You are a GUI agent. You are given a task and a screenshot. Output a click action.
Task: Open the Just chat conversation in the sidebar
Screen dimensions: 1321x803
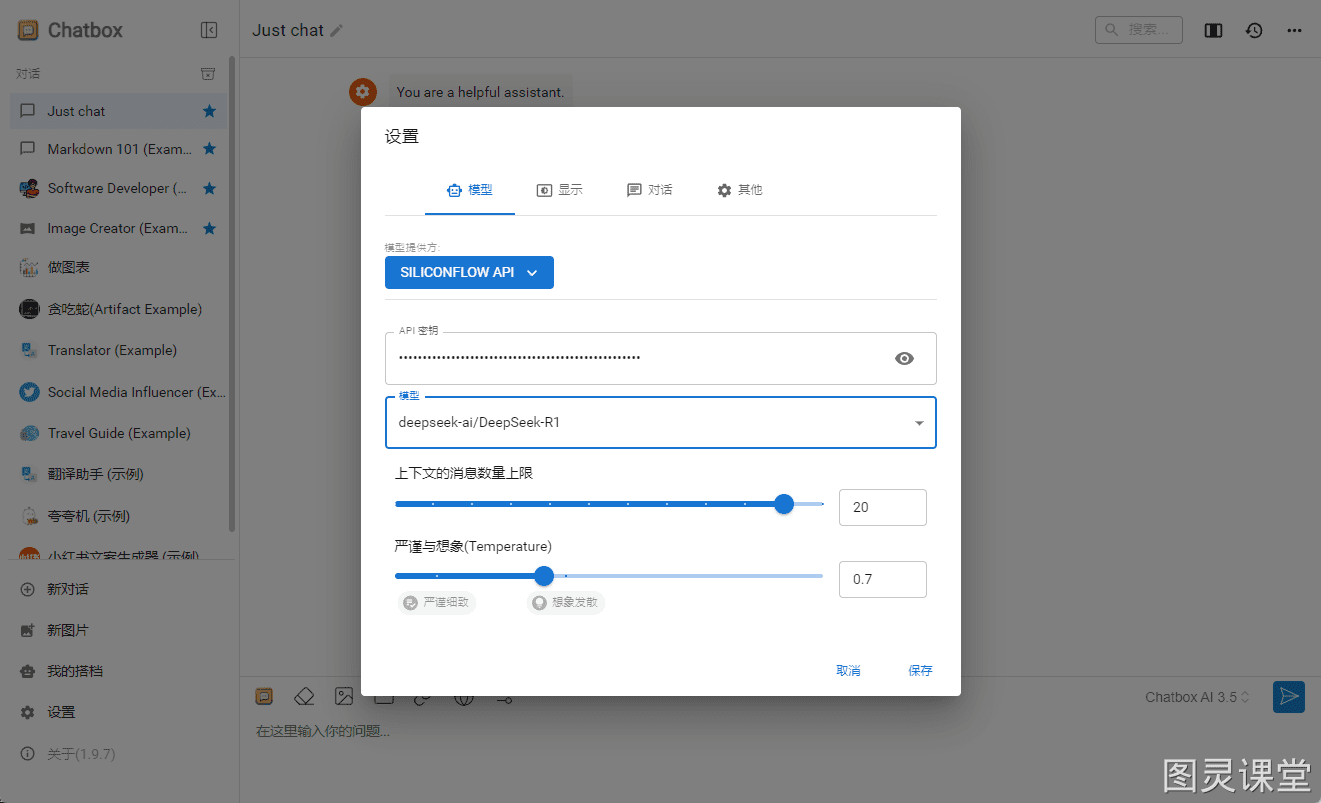tap(119, 111)
